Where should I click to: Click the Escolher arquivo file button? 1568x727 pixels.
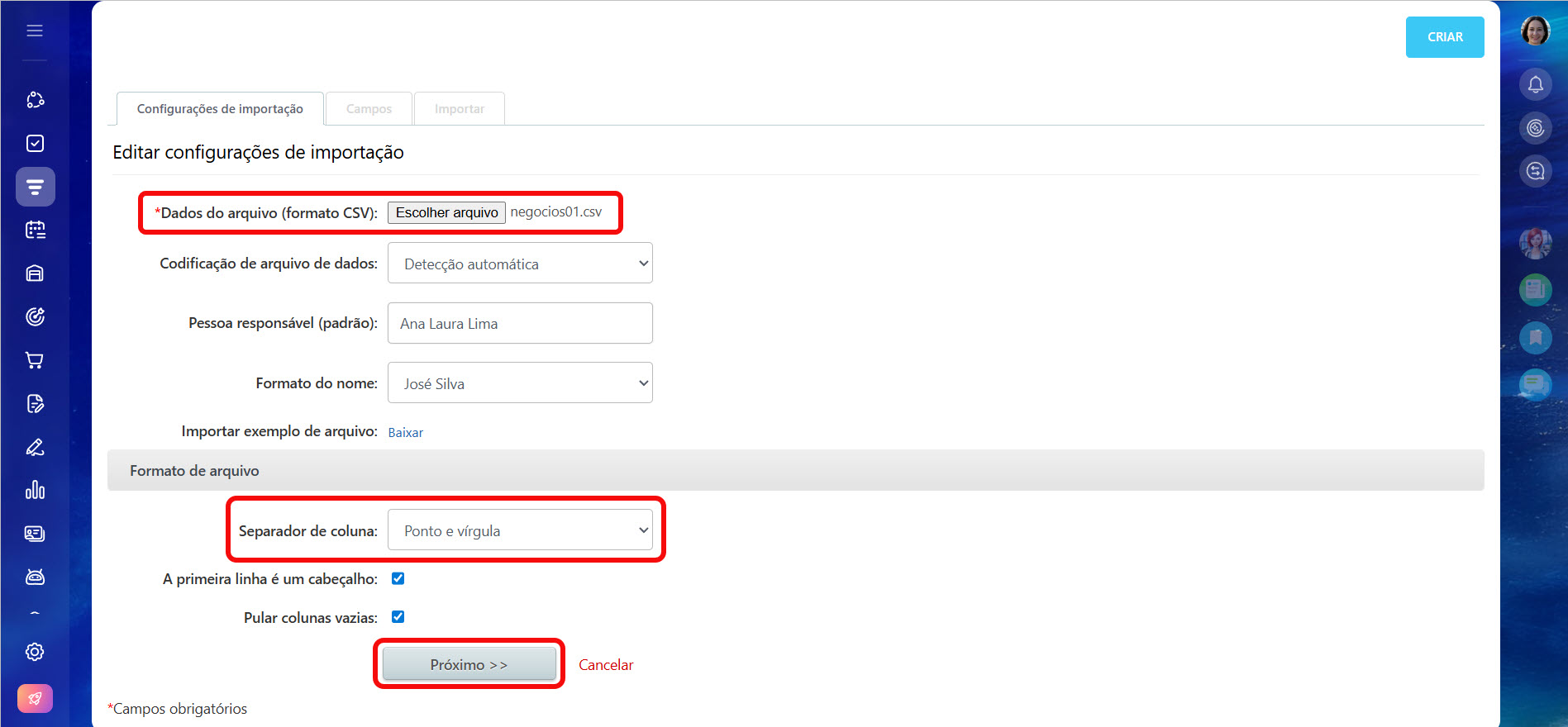[446, 212]
